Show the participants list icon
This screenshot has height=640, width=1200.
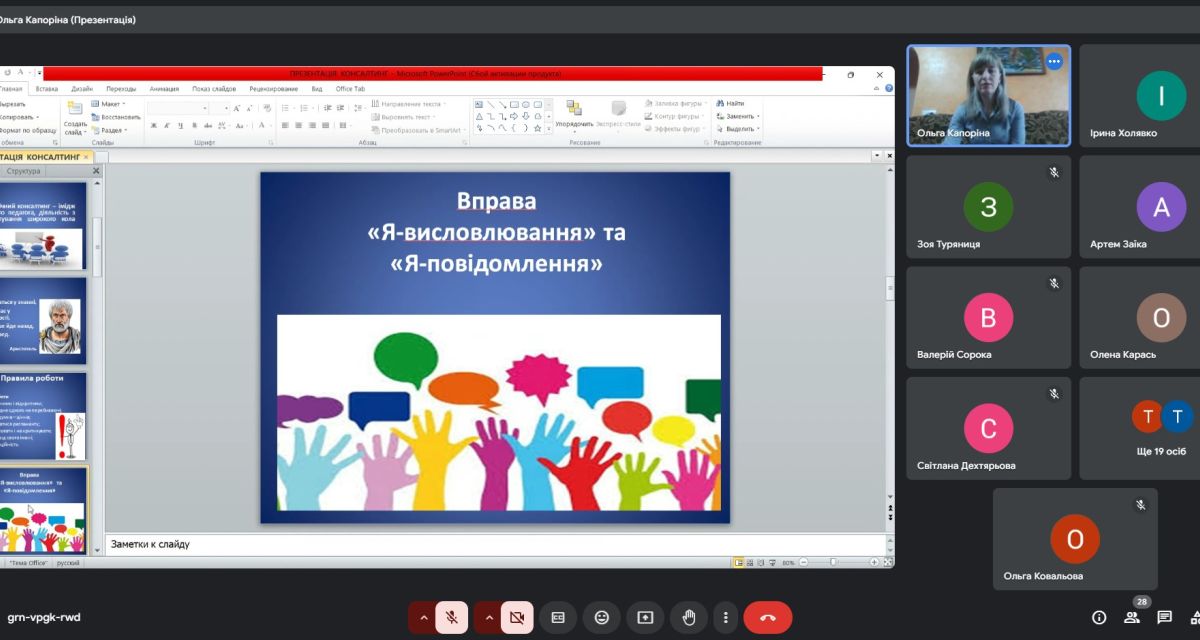[1132, 618]
